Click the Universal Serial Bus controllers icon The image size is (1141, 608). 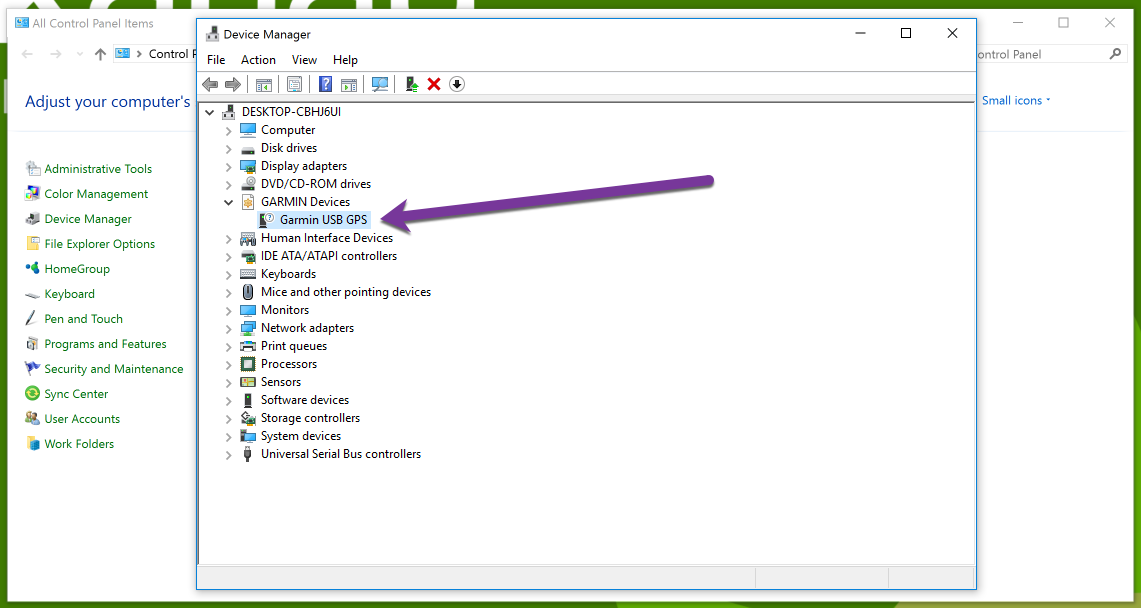coord(248,454)
